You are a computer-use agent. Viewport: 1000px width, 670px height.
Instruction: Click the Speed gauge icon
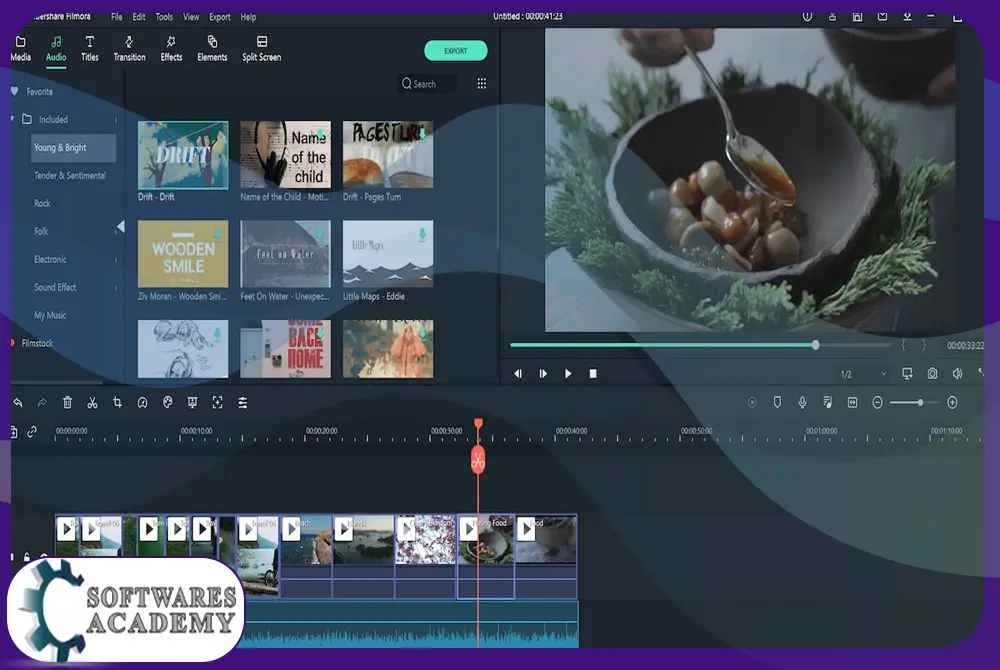(x=142, y=402)
